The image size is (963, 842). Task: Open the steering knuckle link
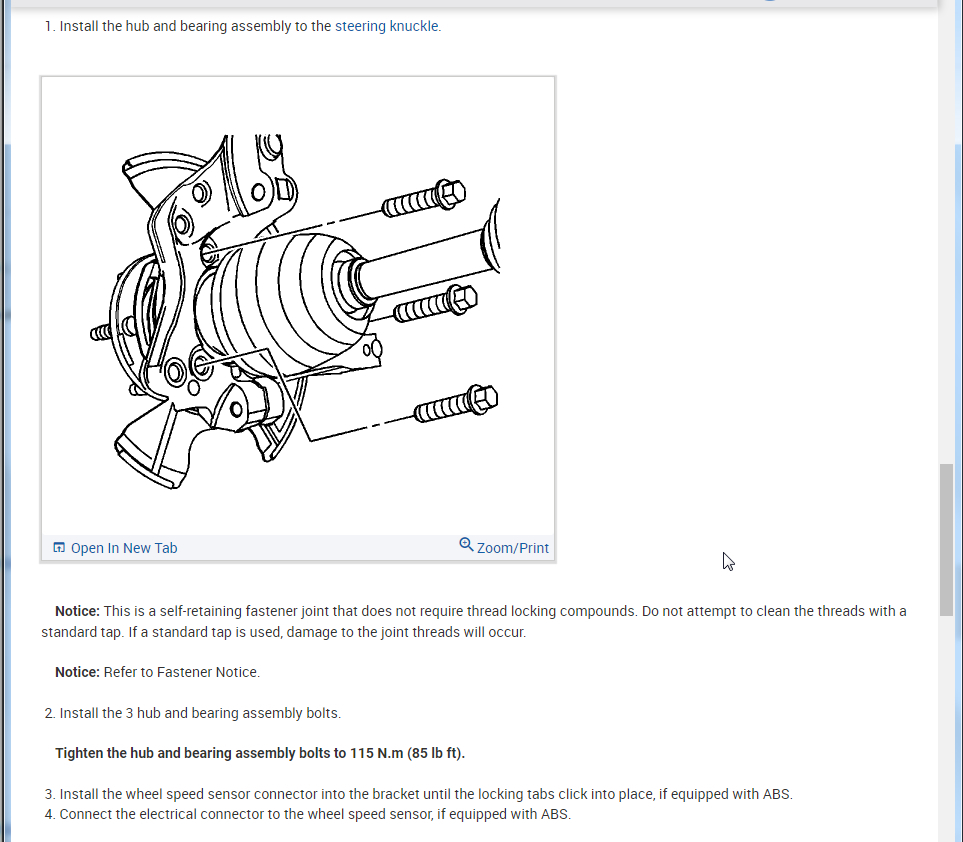[x=387, y=26]
